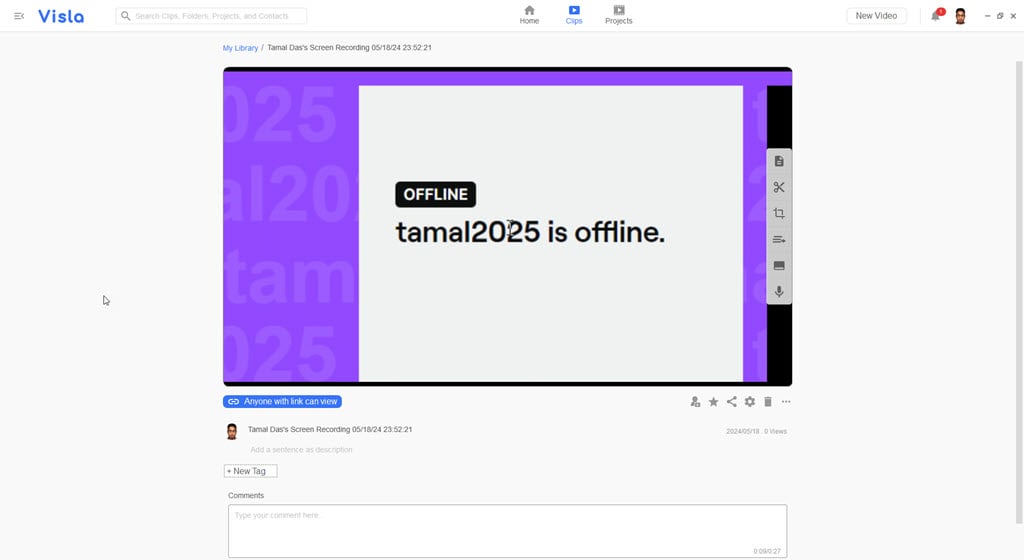Viewport: 1024px width, 560px height.
Task: Click the video preview player
Action: [x=507, y=226]
